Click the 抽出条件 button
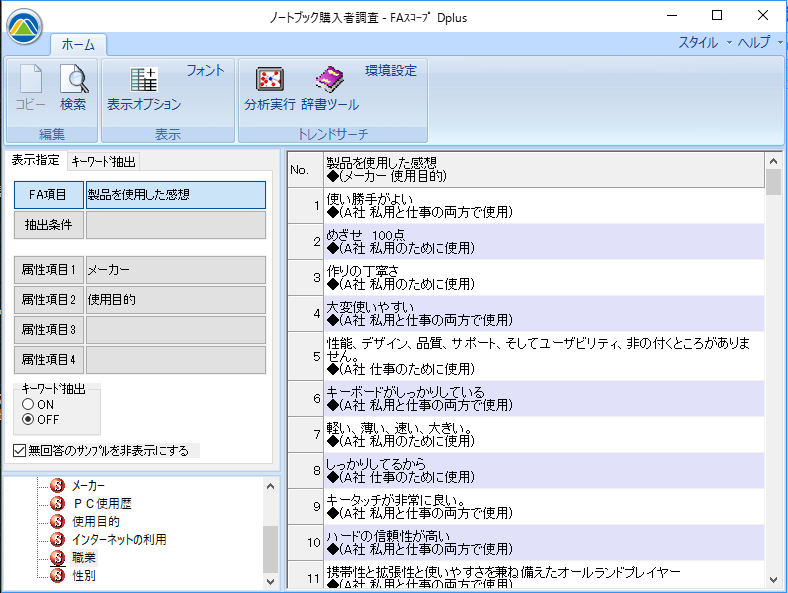The width and height of the screenshot is (788, 593). (47, 225)
